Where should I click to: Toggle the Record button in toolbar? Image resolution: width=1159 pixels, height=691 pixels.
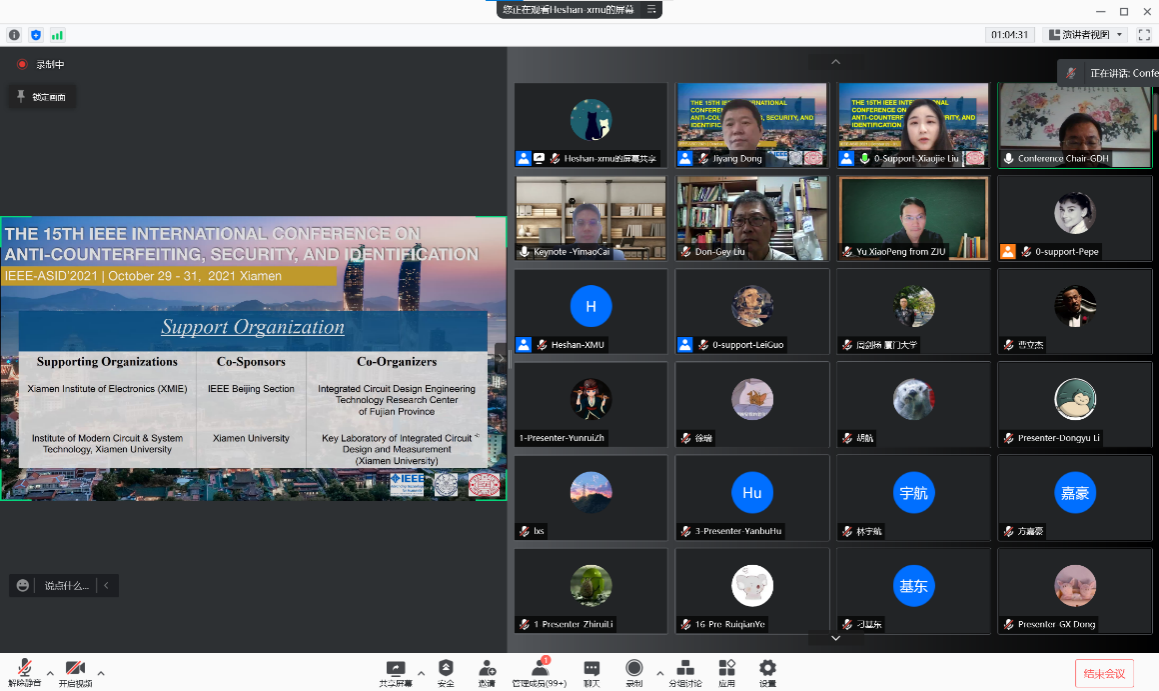click(634, 669)
